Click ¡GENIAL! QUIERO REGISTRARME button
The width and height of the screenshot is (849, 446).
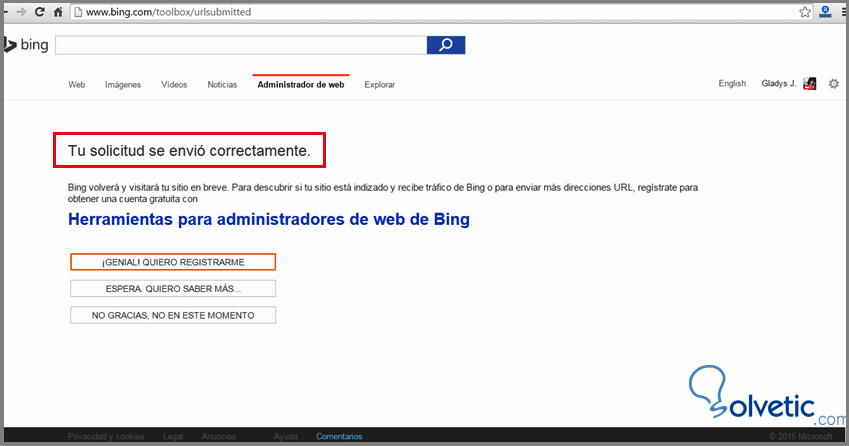pyautogui.click(x=173, y=262)
